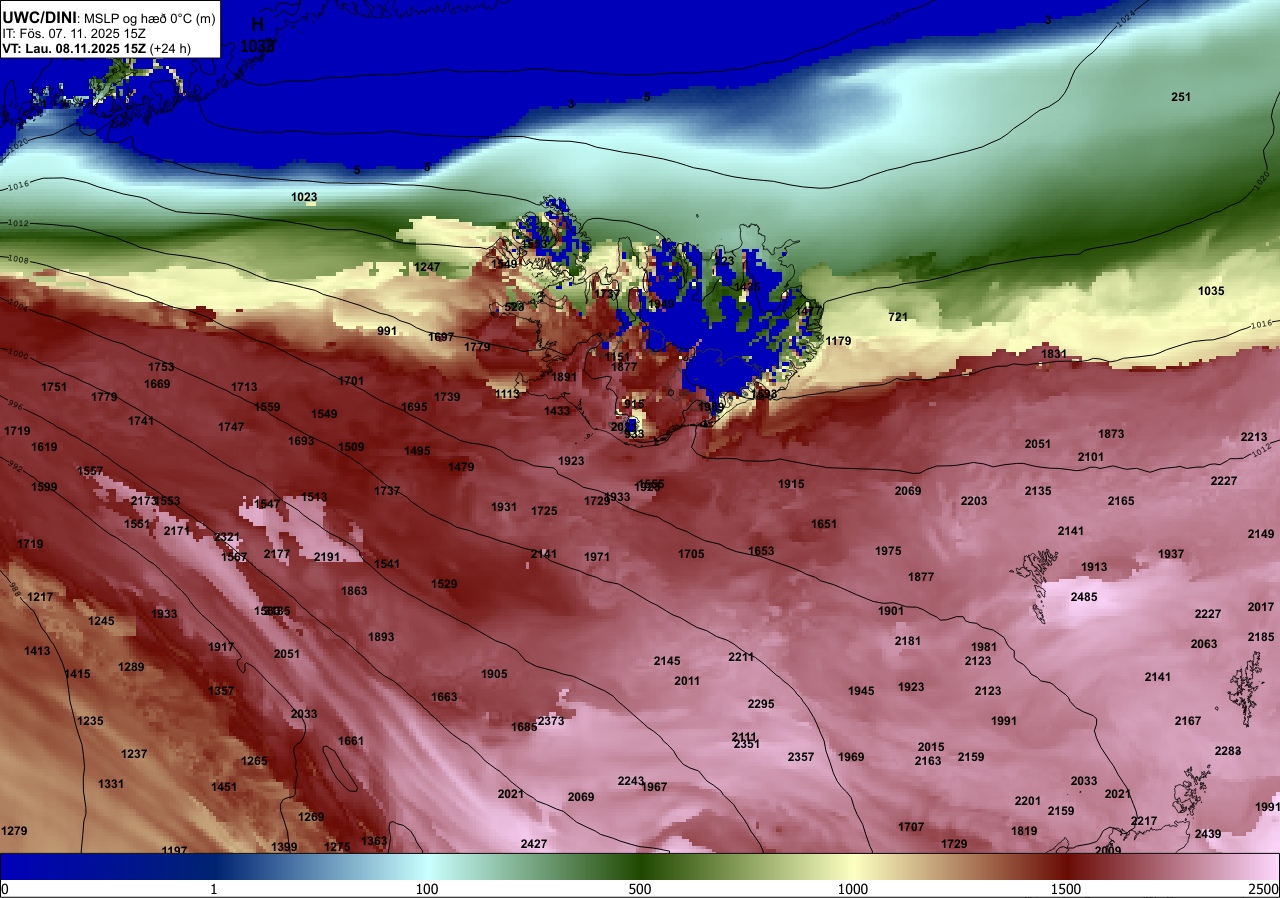Click the 2373 height value
The image size is (1280, 898).
pos(551,721)
